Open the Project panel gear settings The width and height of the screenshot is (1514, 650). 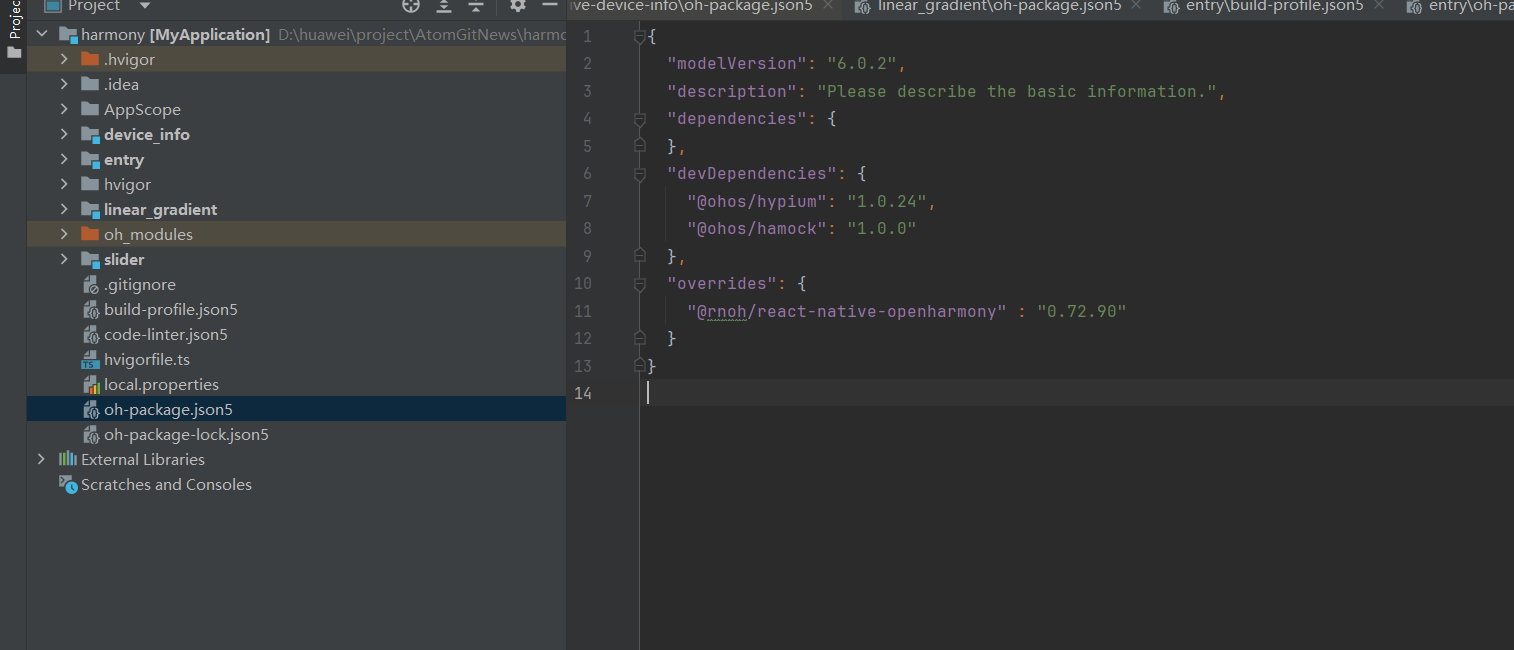click(517, 6)
